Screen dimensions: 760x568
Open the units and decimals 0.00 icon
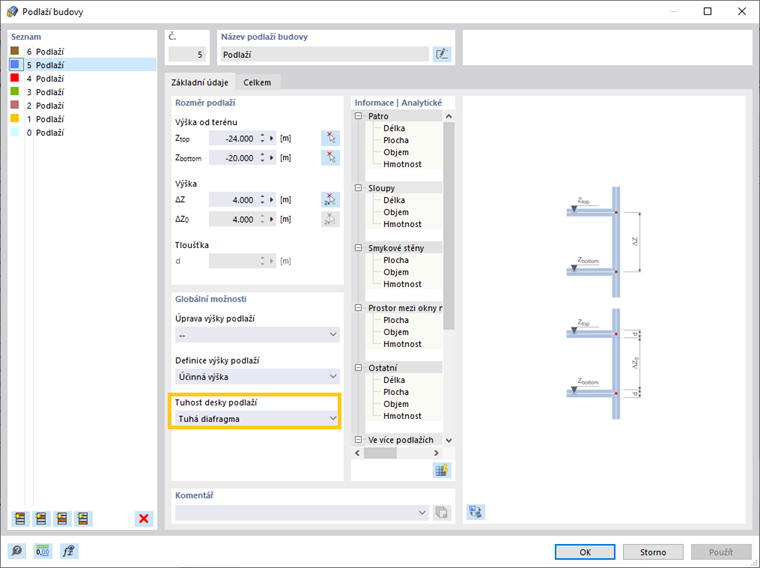pyautogui.click(x=43, y=551)
